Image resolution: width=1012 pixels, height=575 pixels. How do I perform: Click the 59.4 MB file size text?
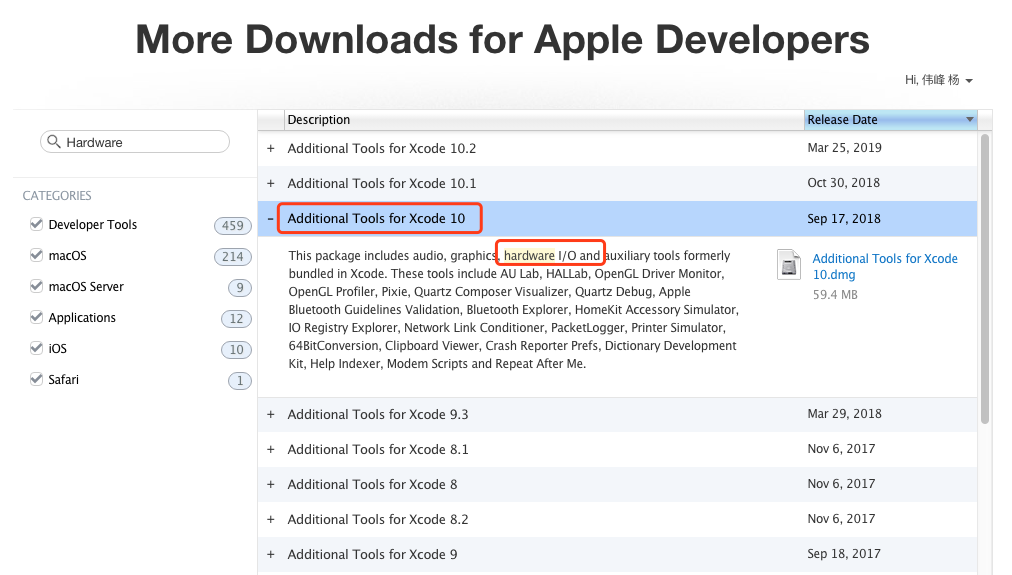click(x=835, y=294)
